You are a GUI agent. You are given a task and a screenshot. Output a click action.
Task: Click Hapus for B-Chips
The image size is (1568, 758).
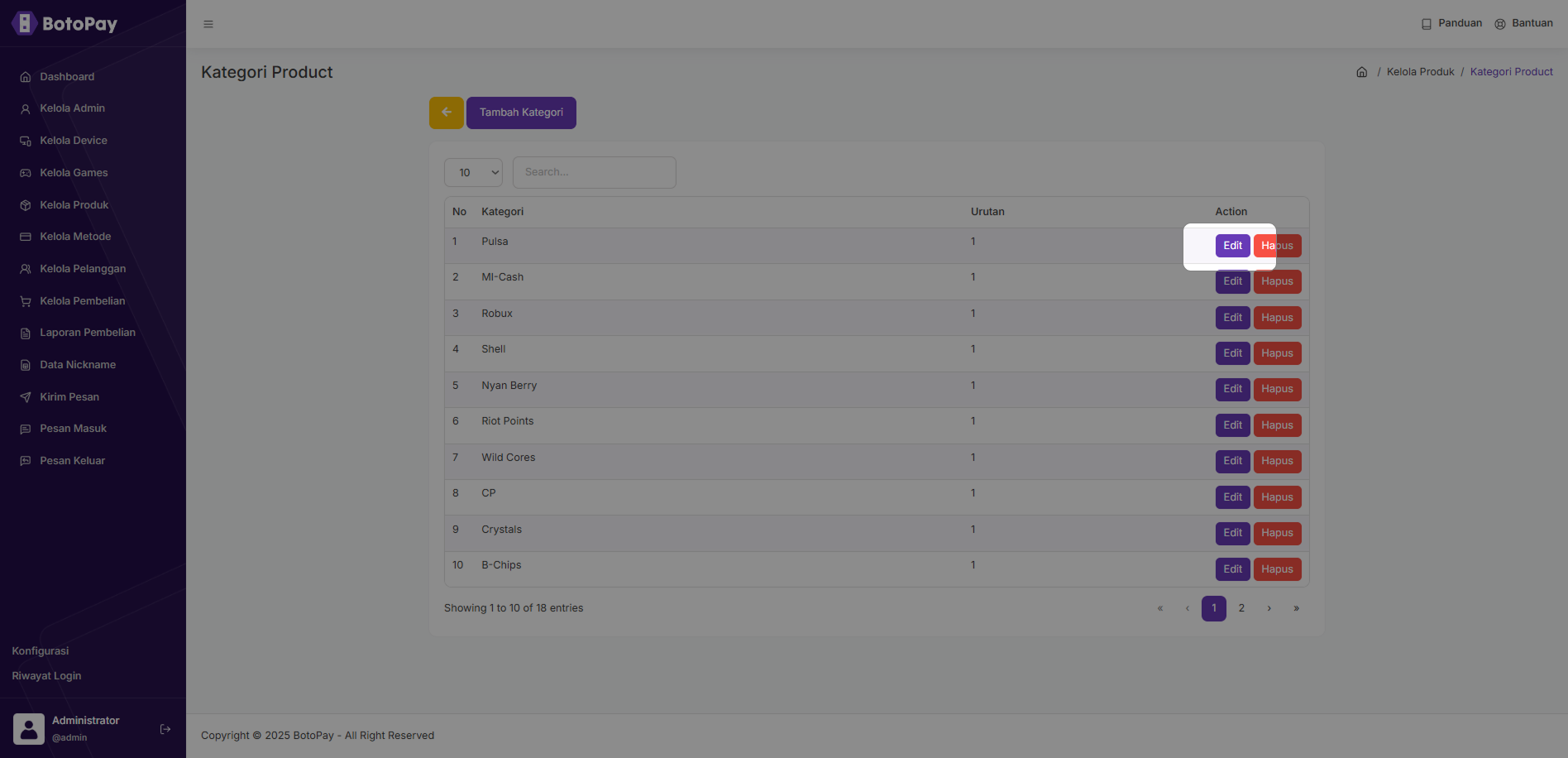point(1277,569)
